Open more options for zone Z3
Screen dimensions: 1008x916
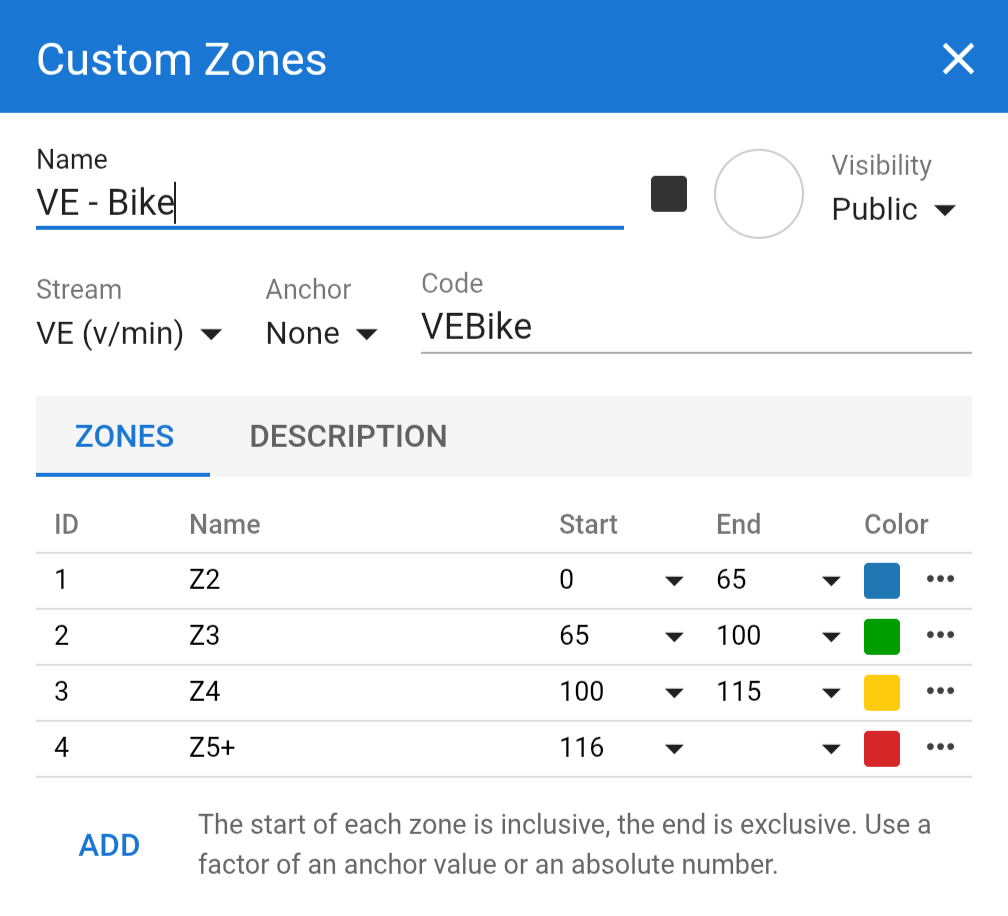tap(940, 636)
